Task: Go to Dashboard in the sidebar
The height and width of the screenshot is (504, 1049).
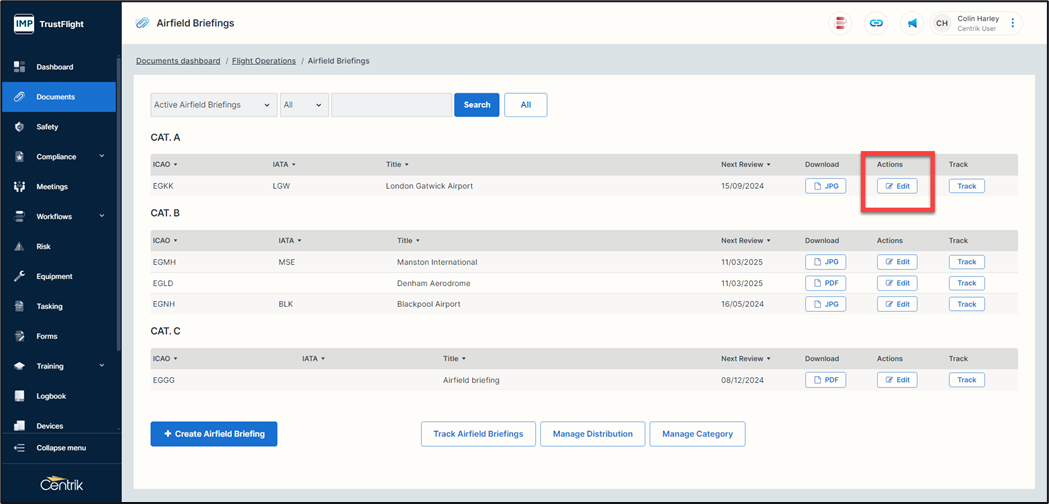Action: coord(54,67)
